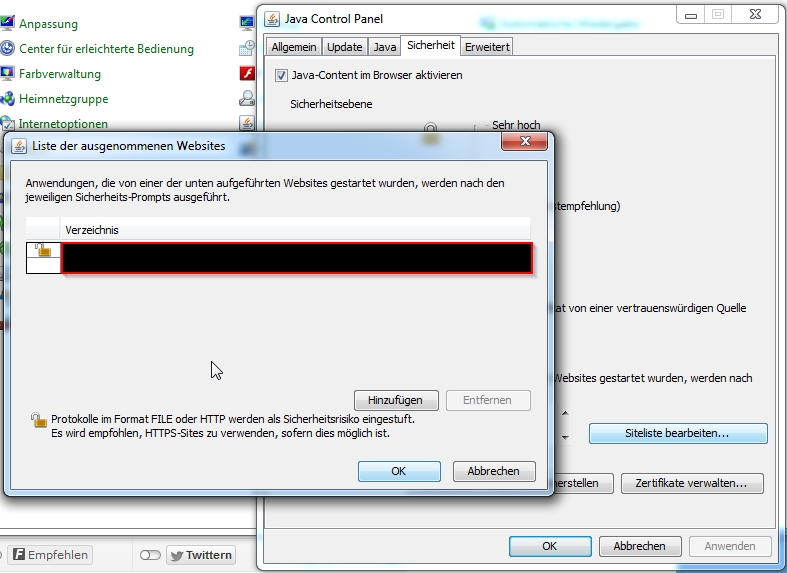Toggle the switch left of Twittern

click(x=150, y=555)
